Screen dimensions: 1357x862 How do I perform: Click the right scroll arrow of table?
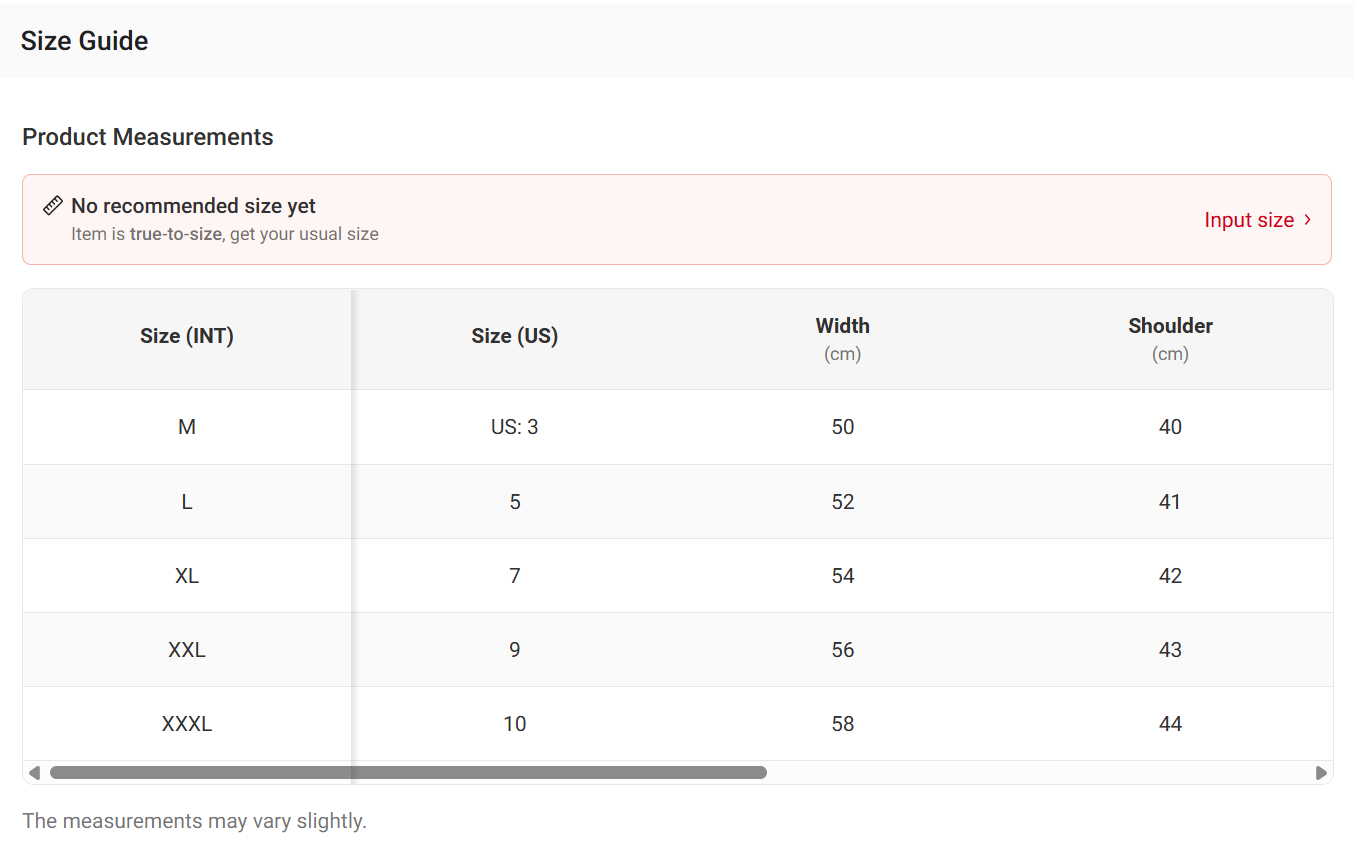1321,773
